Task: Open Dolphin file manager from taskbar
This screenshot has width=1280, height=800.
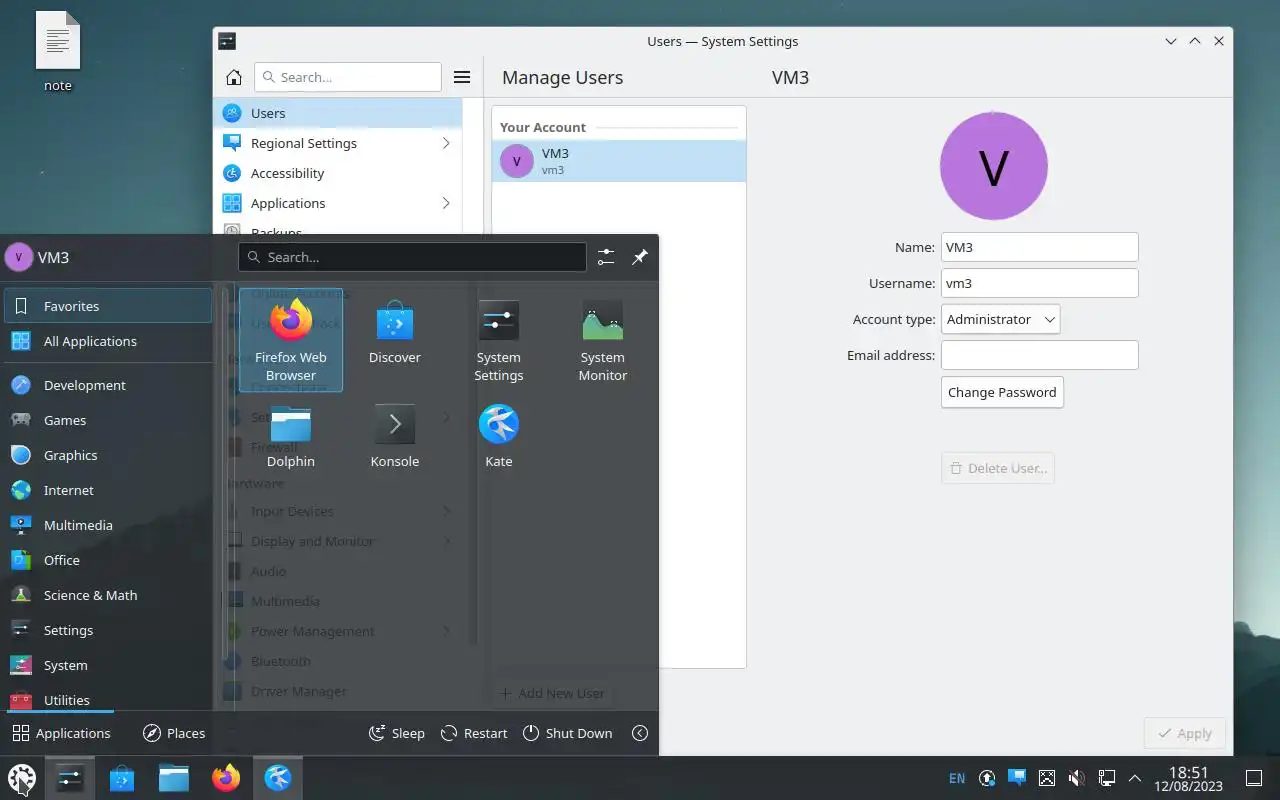Action: point(174,777)
